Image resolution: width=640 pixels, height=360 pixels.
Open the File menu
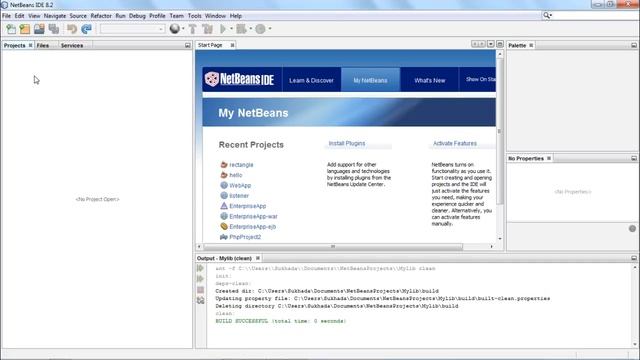pyautogui.click(x=7, y=16)
